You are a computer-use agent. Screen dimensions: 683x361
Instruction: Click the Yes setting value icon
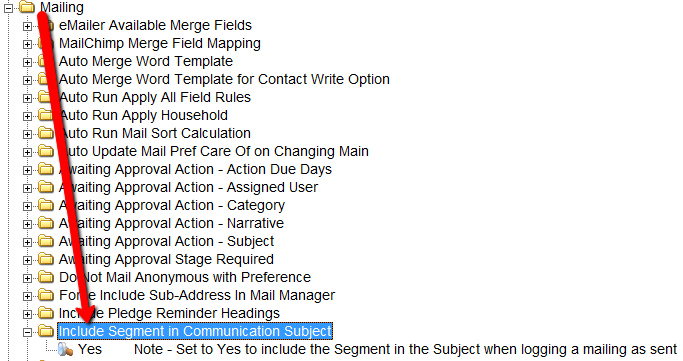tap(65, 349)
